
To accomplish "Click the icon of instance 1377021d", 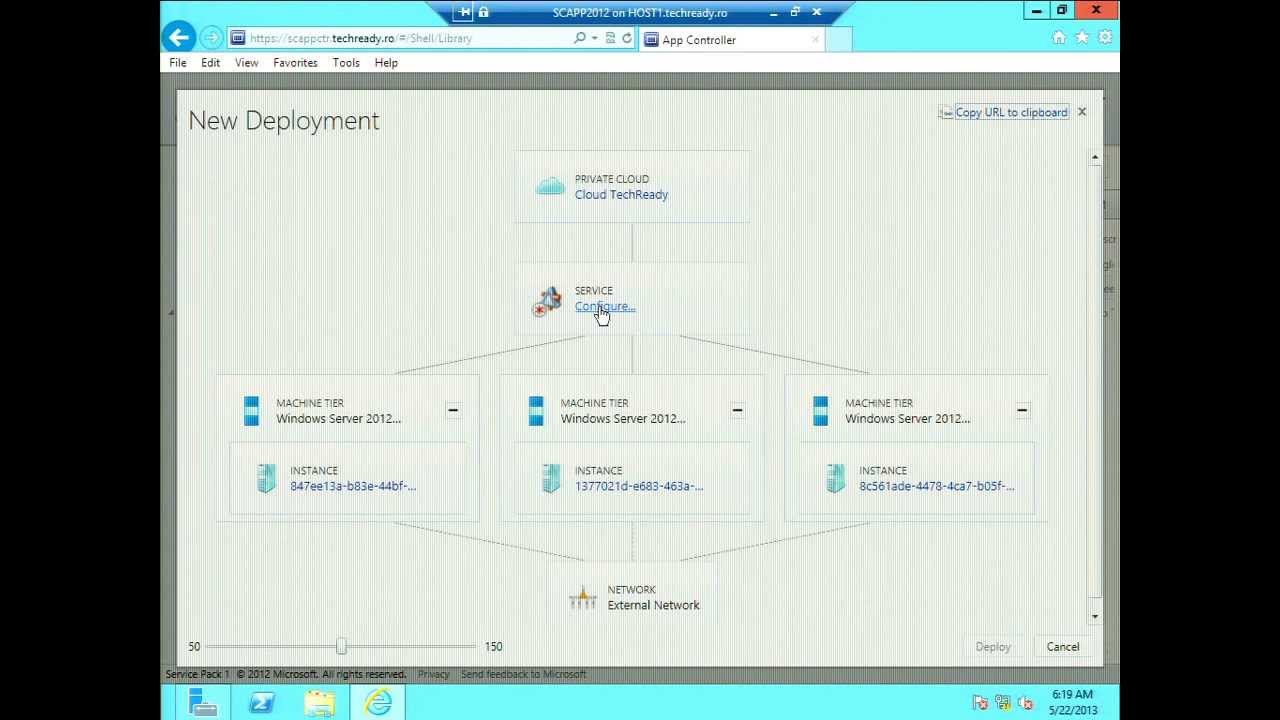I will click(x=551, y=478).
